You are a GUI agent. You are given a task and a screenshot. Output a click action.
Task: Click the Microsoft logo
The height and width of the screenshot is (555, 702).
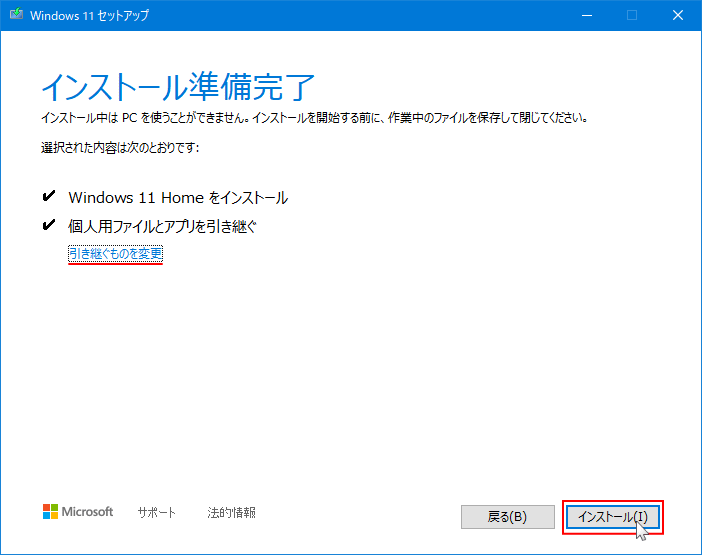(x=78, y=512)
